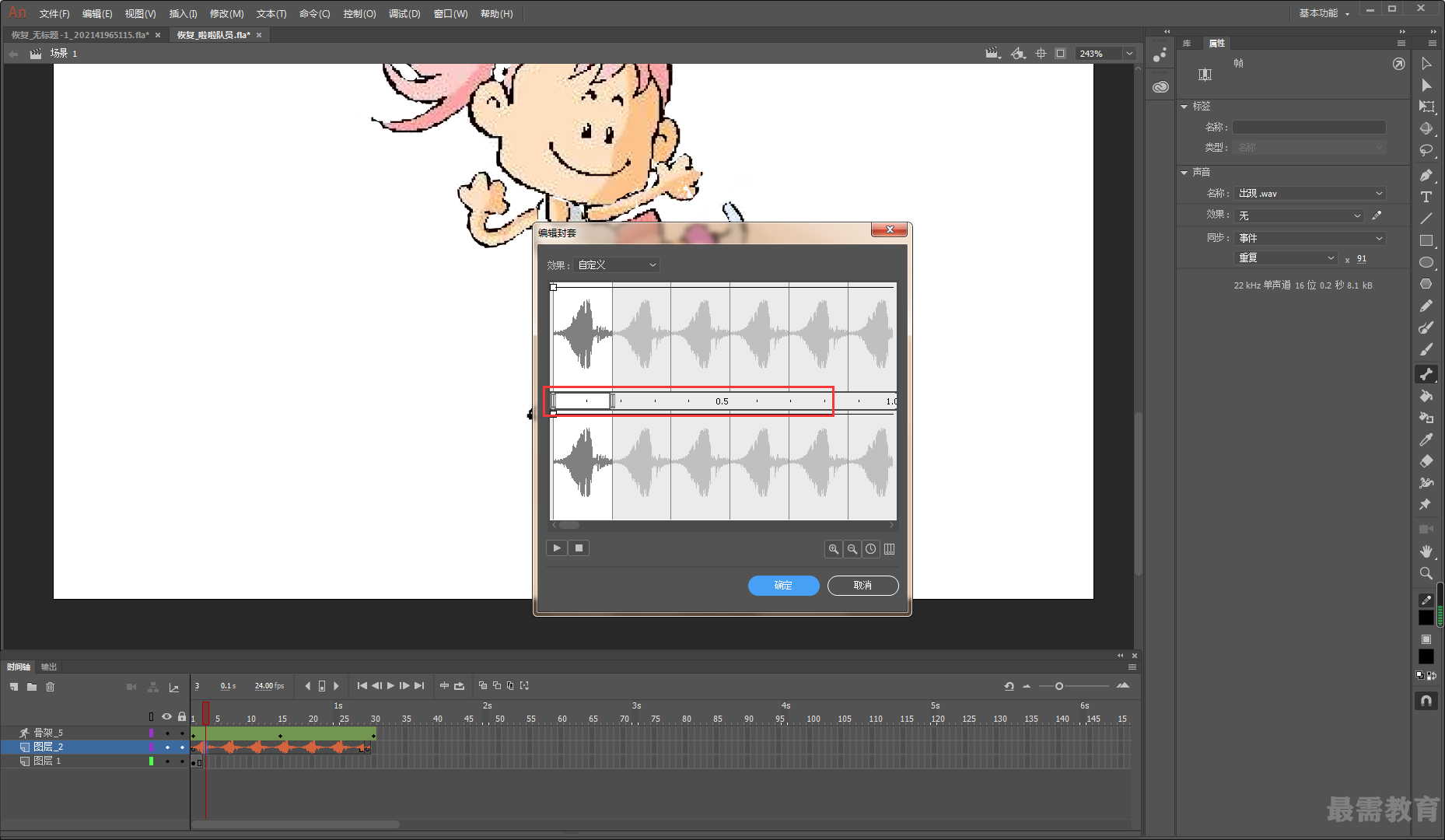Stop the sound in envelope dialog
Image resolution: width=1445 pixels, height=840 pixels.
coord(579,548)
